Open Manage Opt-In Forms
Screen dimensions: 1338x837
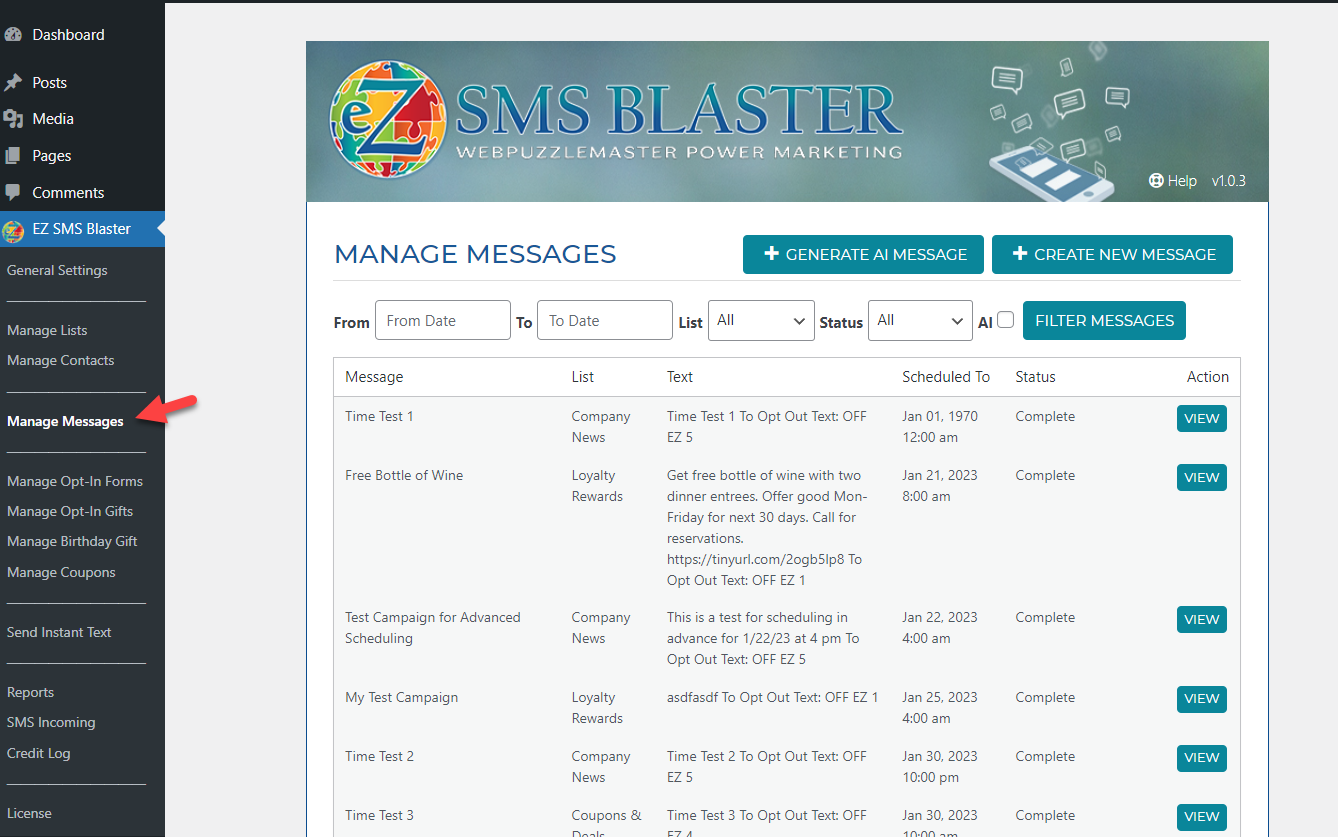[x=75, y=481]
